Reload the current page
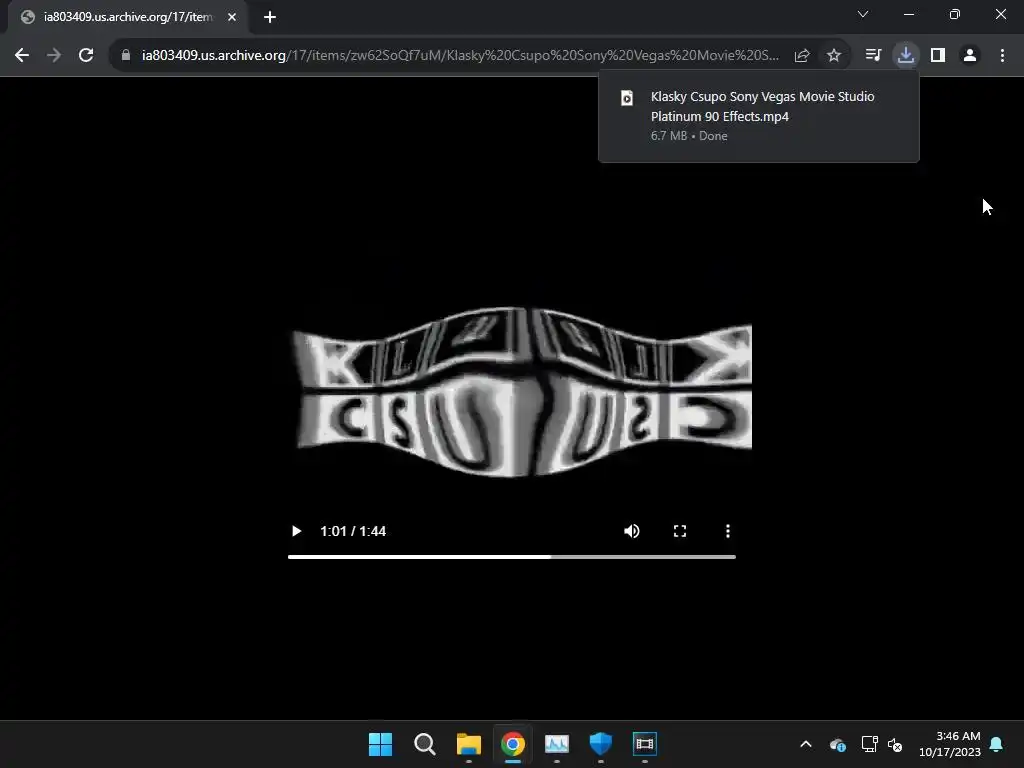 tap(86, 56)
